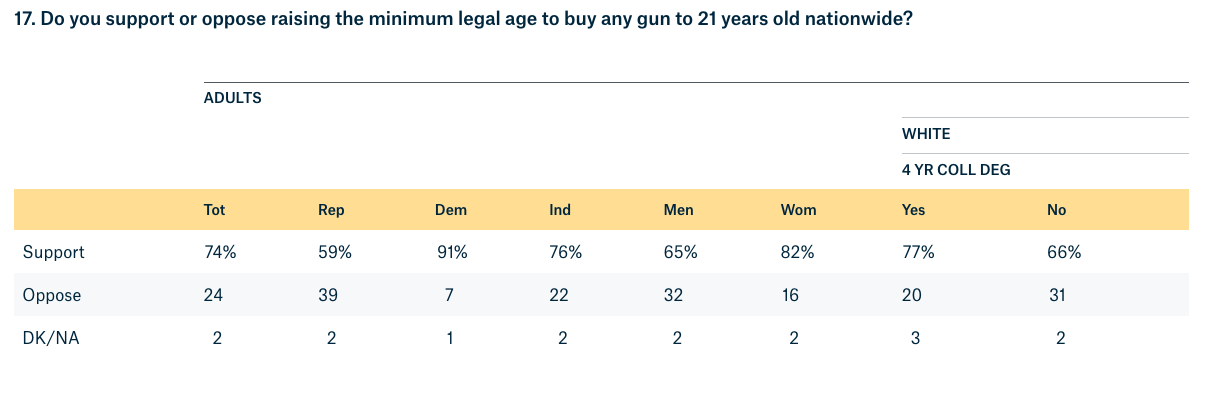
Task: Select the ADULTS group header
Action: 232,98
